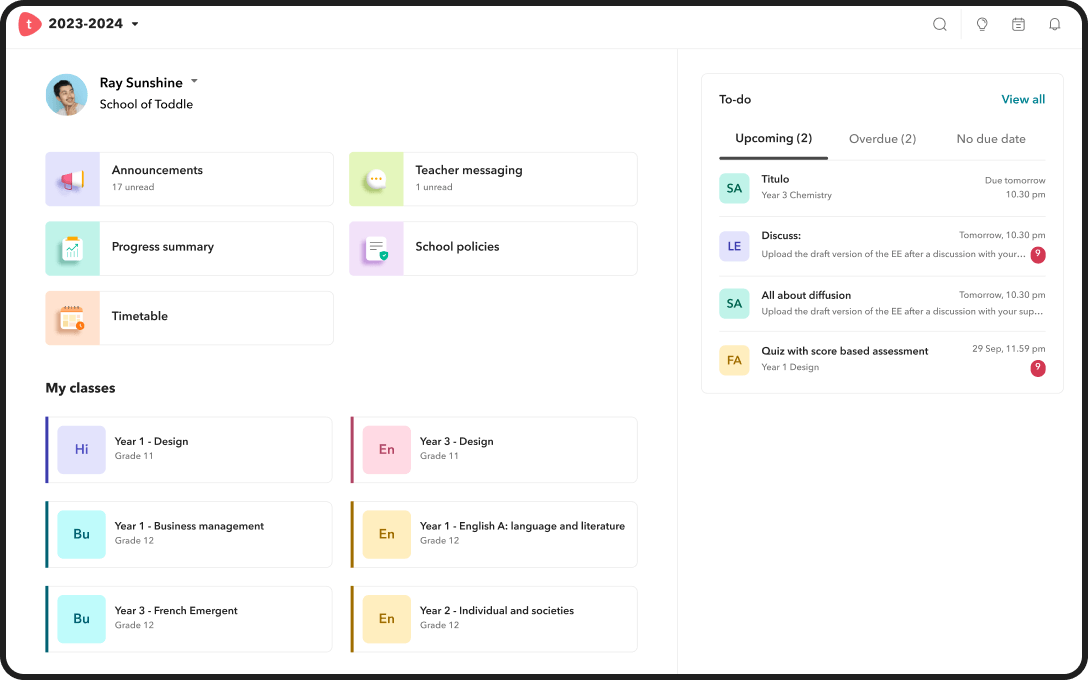Screen dimensions: 1088x680
Task: Click the lightbulb tips icon
Action: tap(982, 24)
